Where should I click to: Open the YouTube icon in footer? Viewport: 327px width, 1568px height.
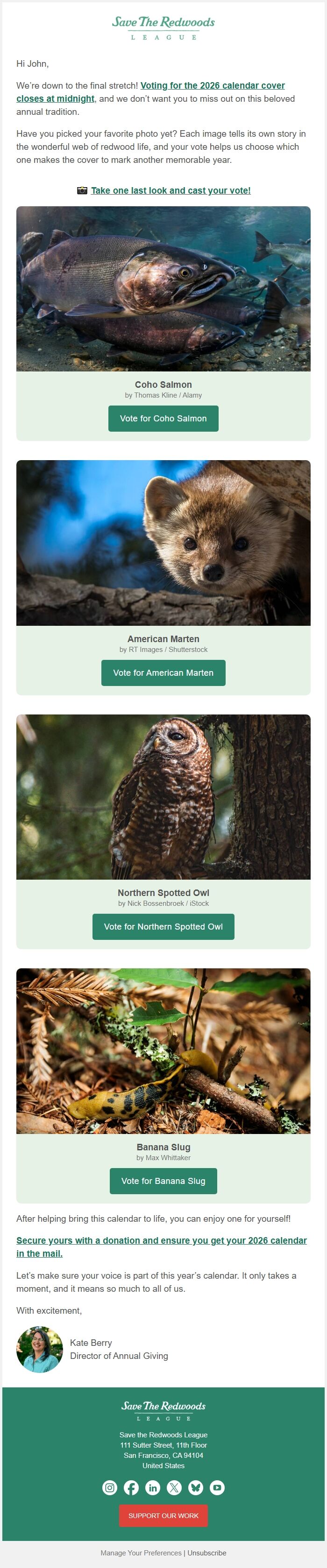tap(217, 1488)
